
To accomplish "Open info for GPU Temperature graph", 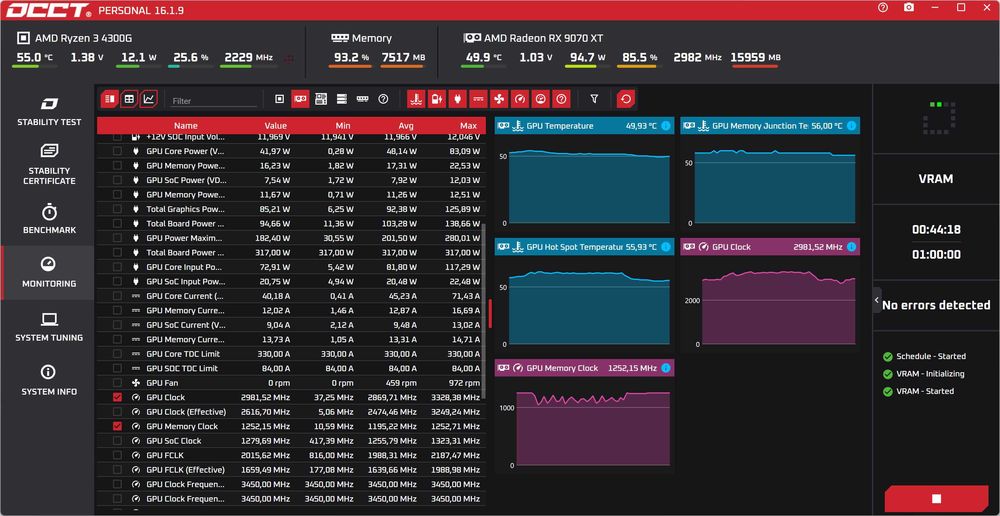I will click(x=666, y=126).
